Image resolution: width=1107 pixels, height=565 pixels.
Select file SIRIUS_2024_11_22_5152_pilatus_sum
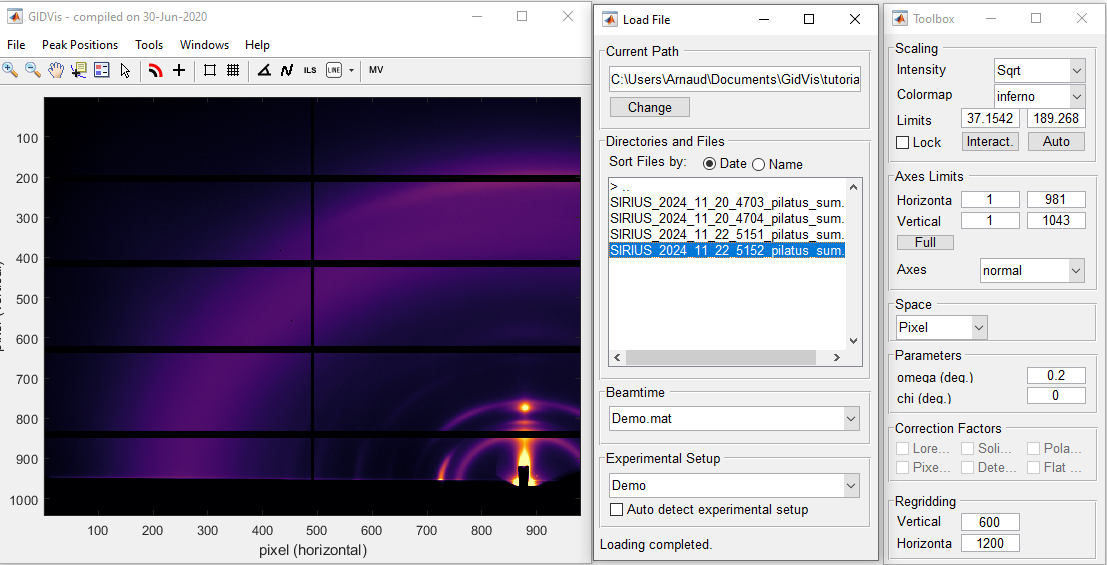coord(727,250)
